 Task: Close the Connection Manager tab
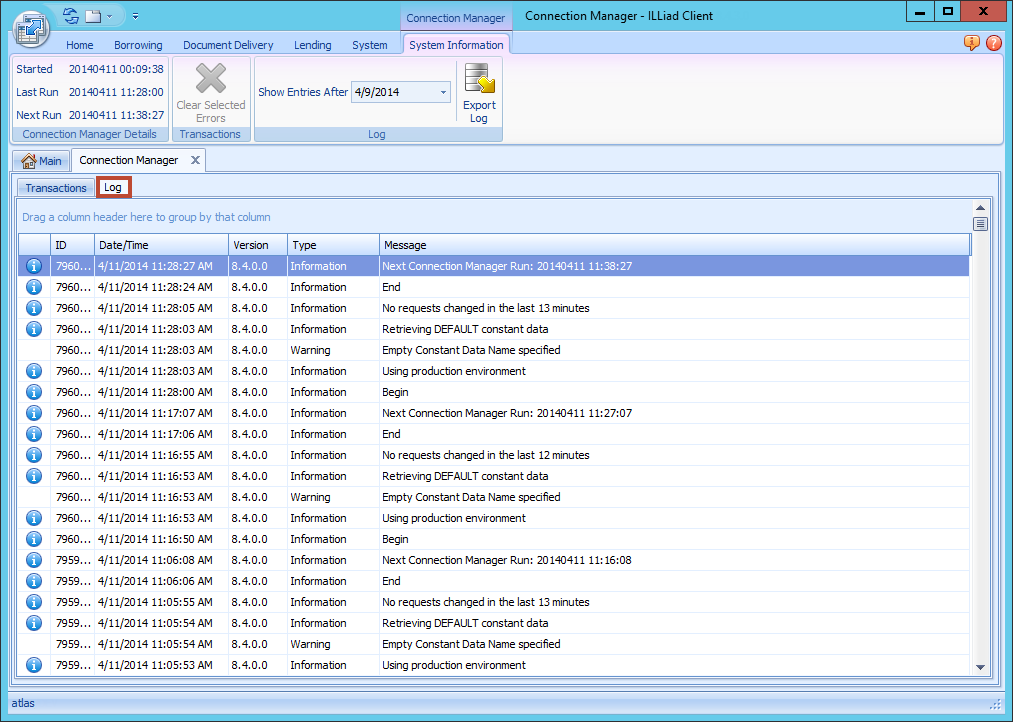coord(196,159)
